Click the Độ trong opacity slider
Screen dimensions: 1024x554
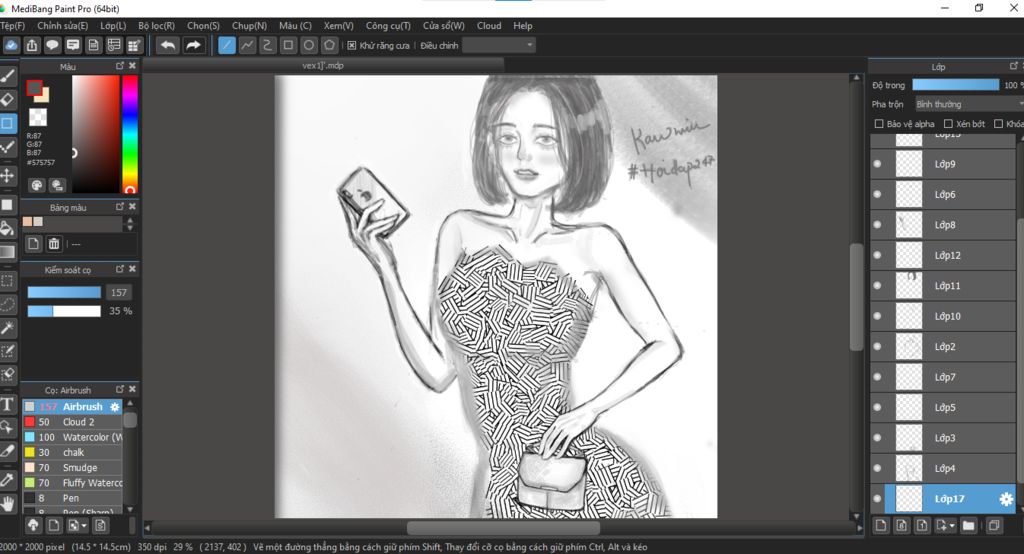click(955, 85)
